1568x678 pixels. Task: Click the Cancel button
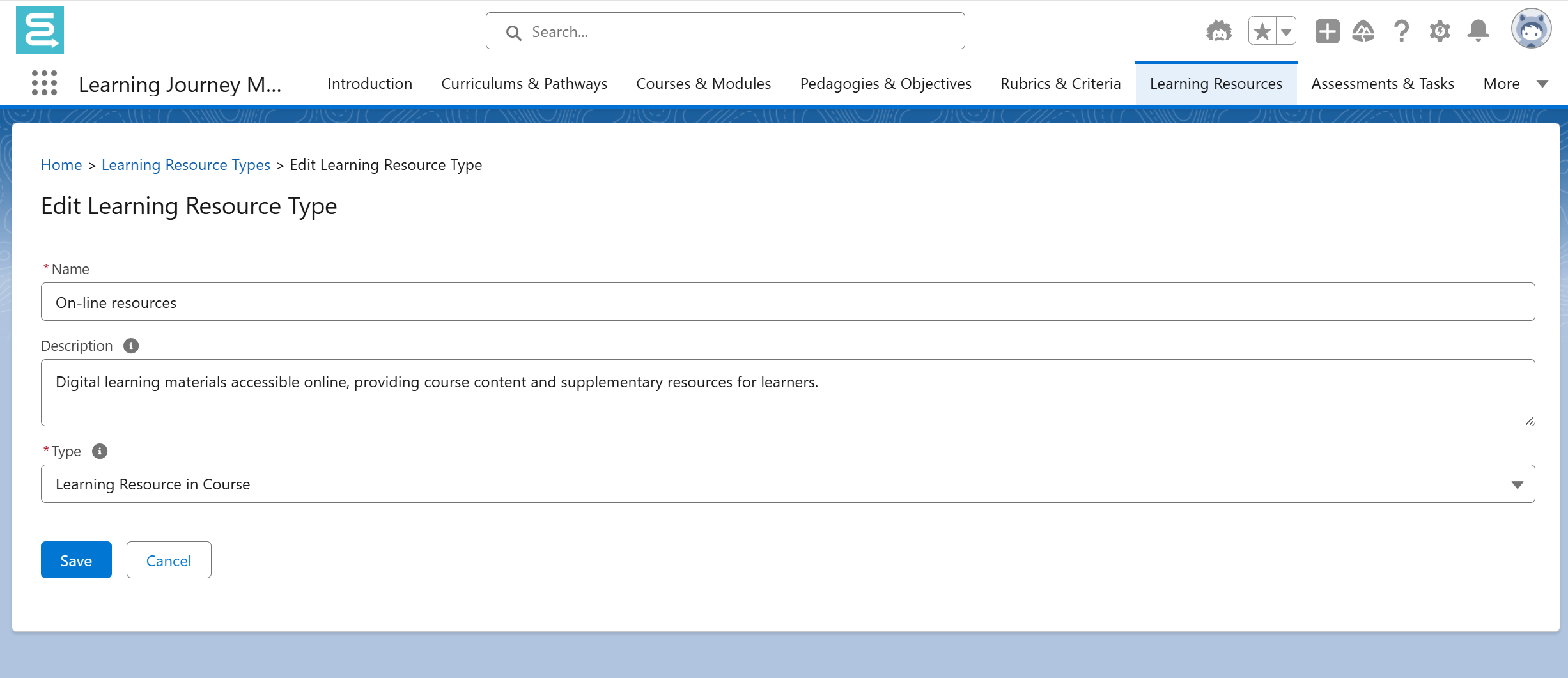(169, 560)
